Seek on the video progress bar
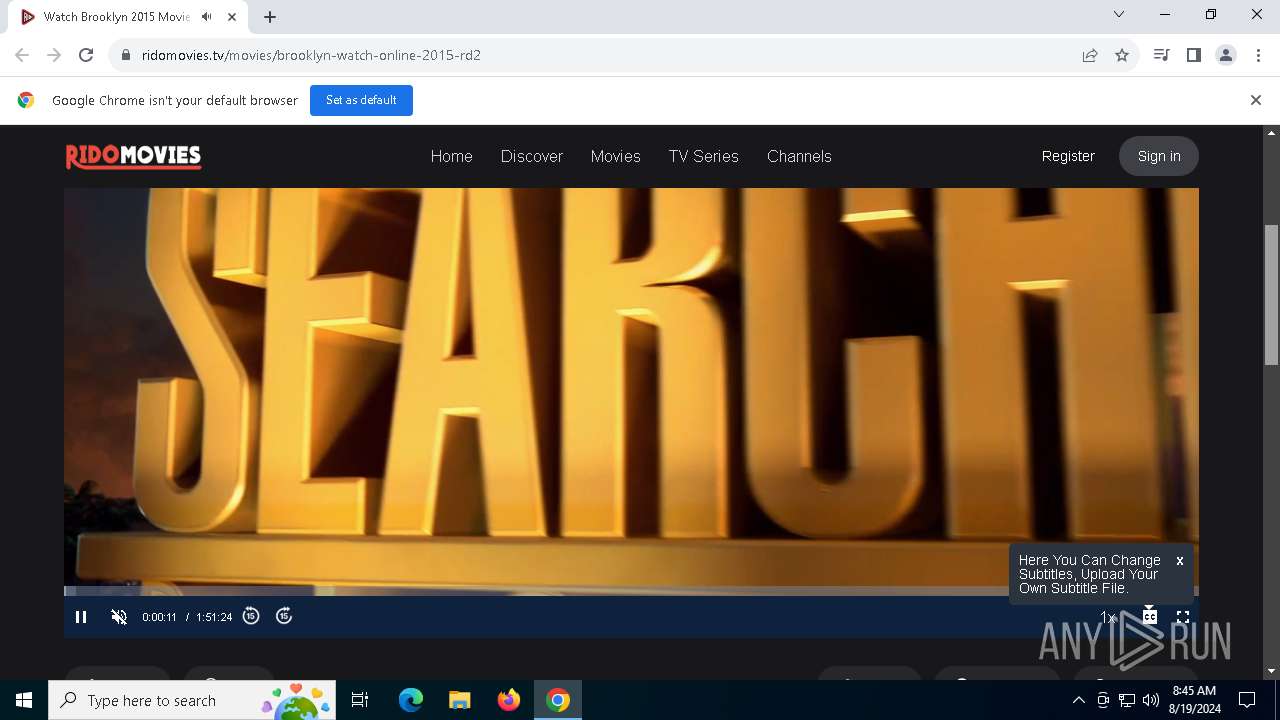 [631, 591]
